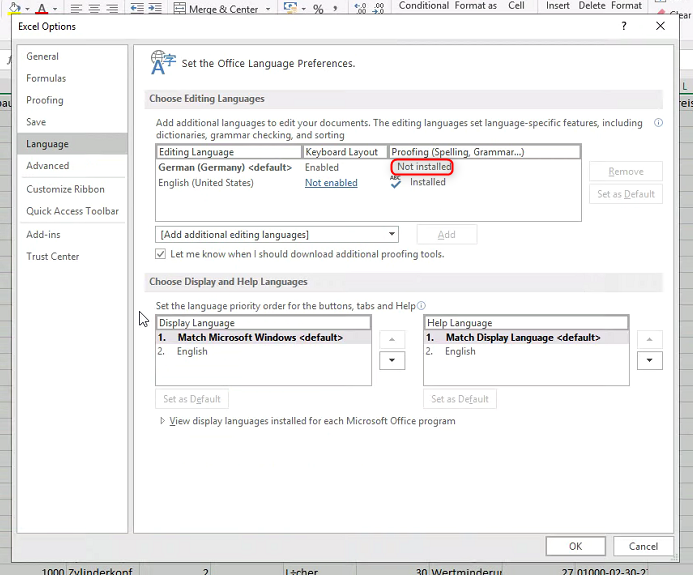Move help language up arrow

pos(650,340)
